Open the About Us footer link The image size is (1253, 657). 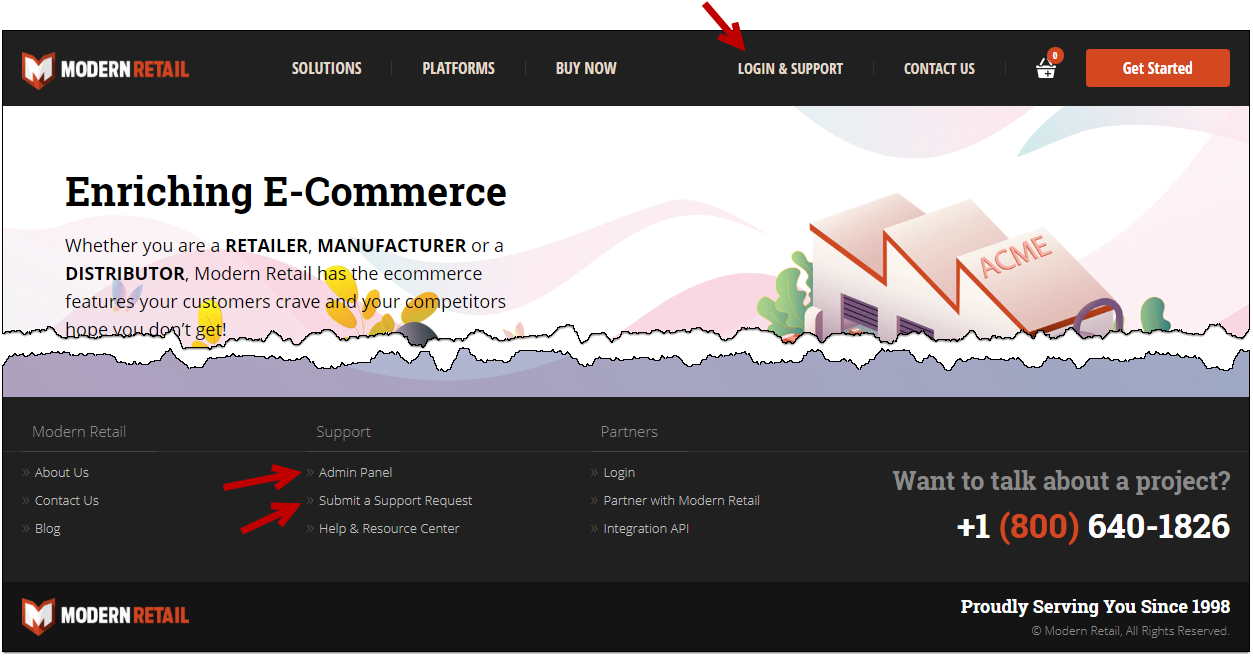[x=62, y=472]
